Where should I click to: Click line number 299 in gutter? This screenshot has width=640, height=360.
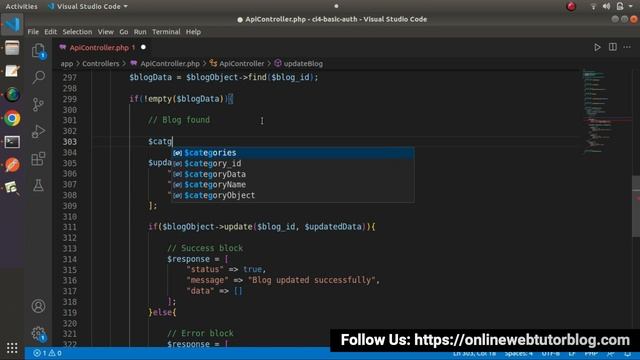coord(69,99)
